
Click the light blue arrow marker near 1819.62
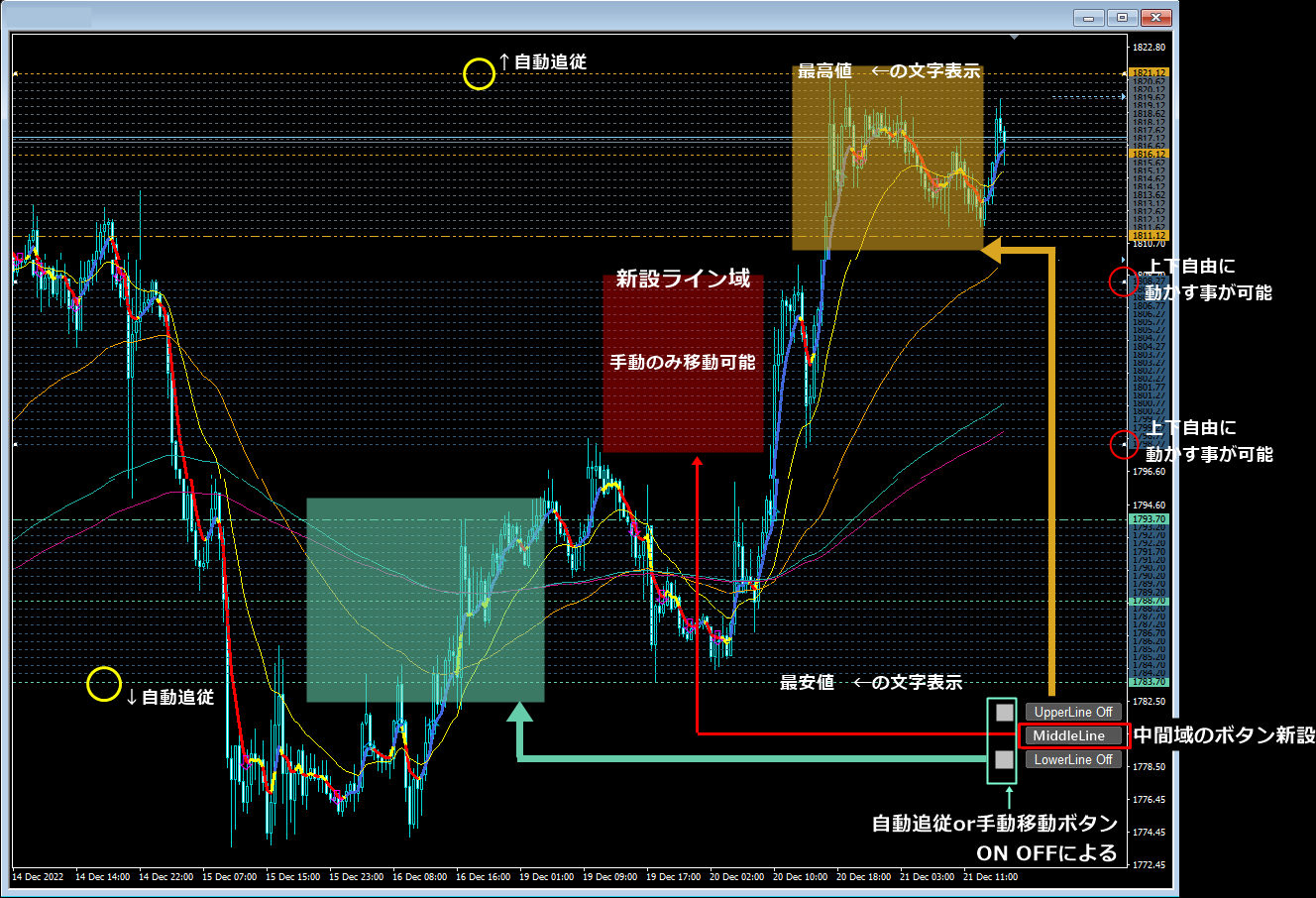coord(1123,97)
